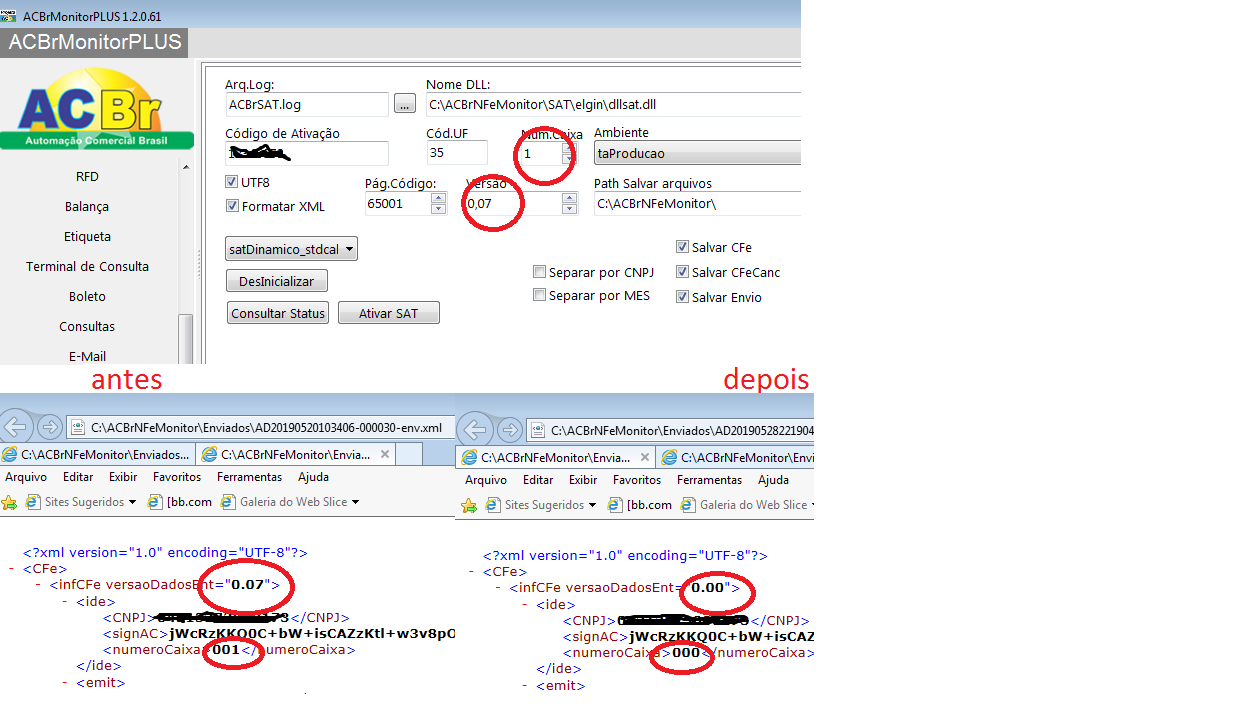Browse for log file with the '...' button
Screen dimensions: 1237x716
tap(405, 103)
